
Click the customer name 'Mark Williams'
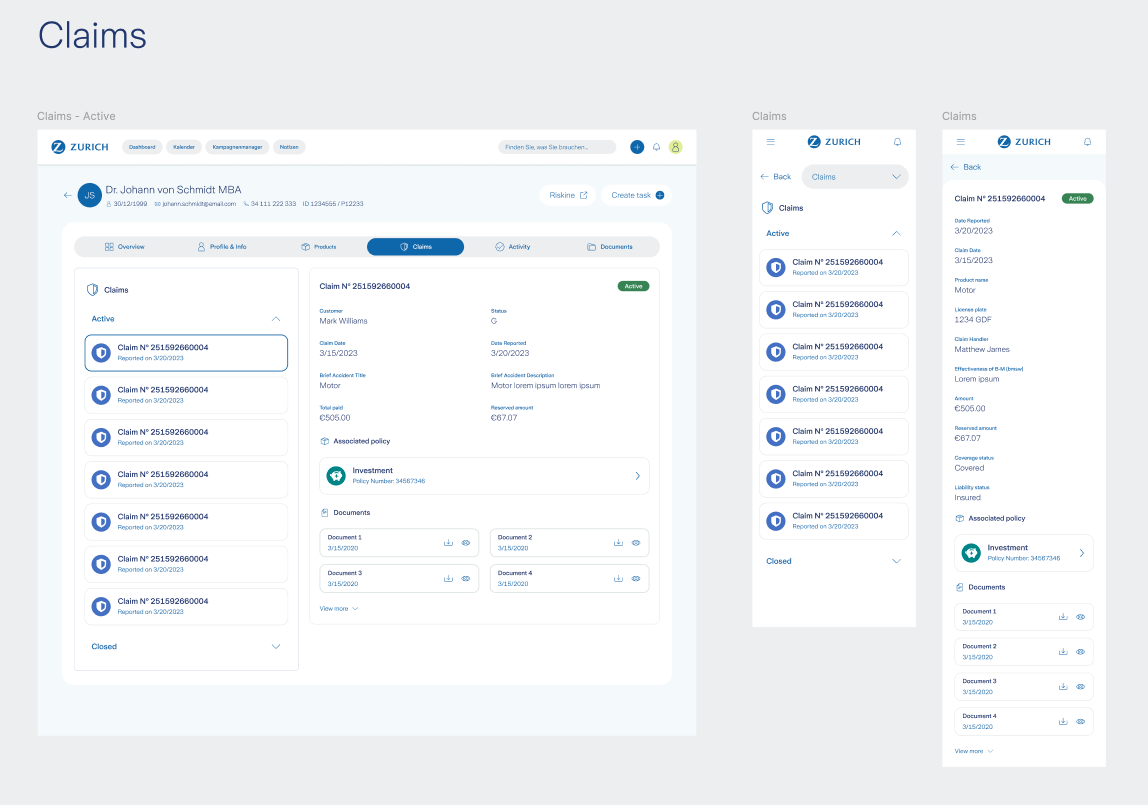coord(343,321)
